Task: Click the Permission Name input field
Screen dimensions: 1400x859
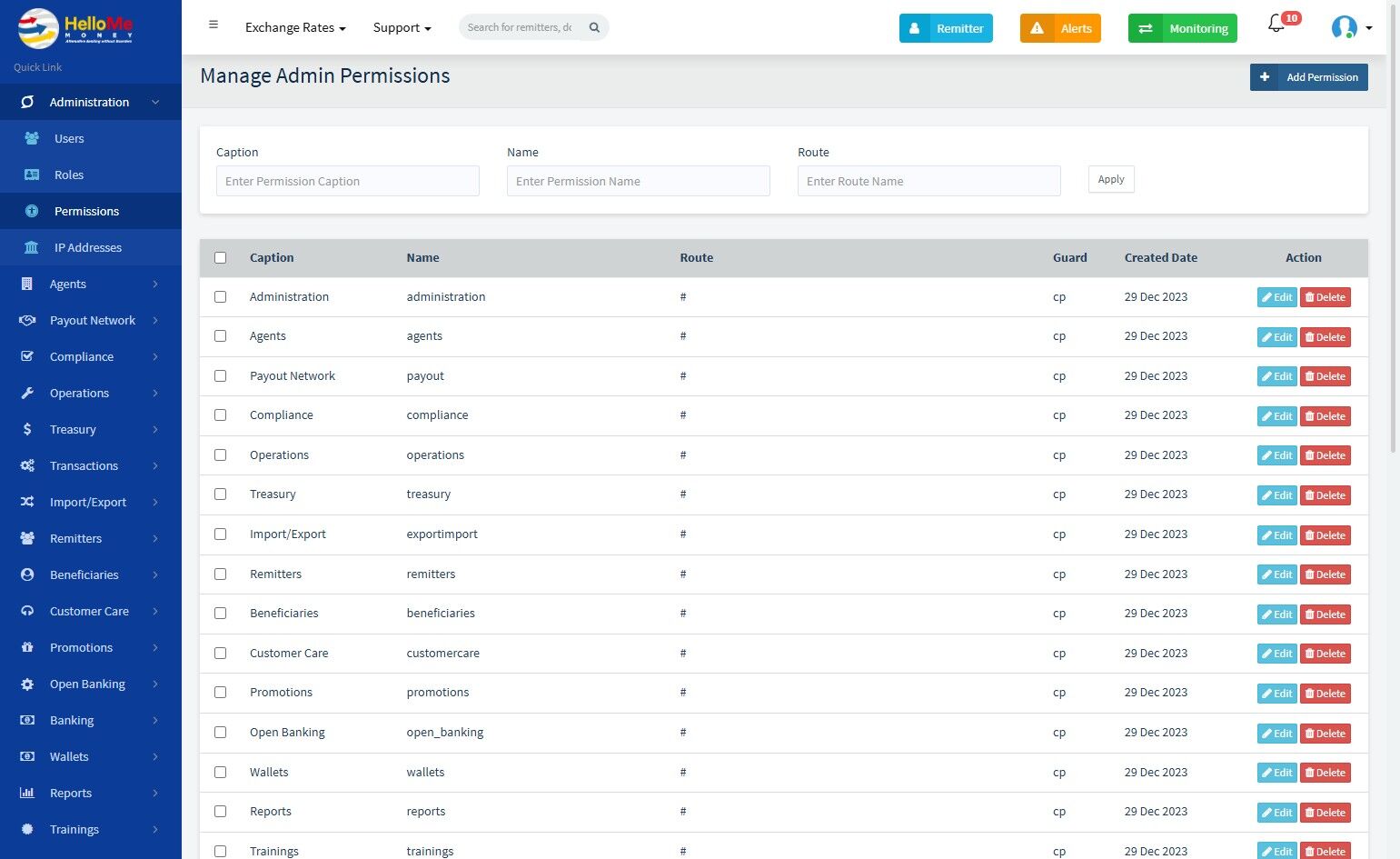Action: (639, 181)
